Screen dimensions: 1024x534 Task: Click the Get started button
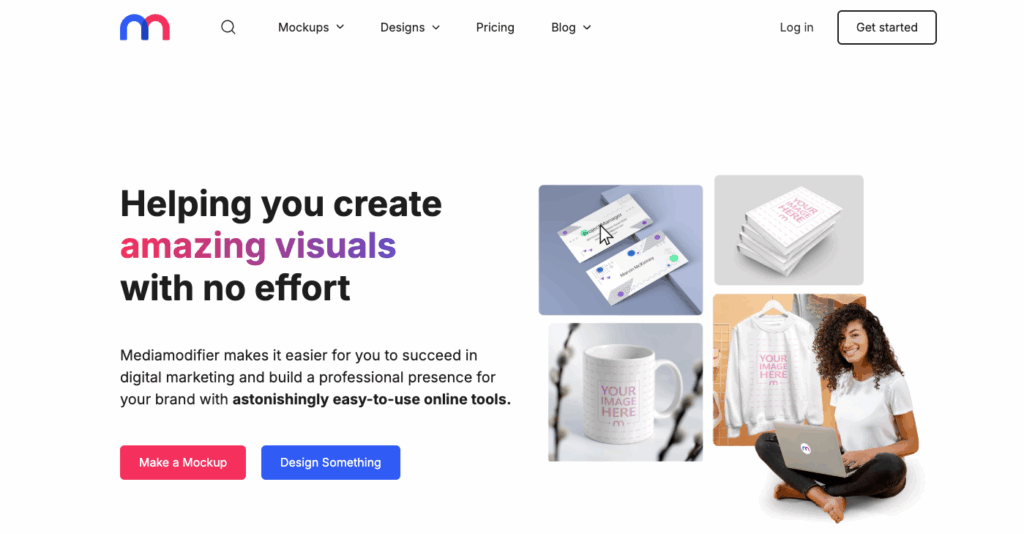(x=887, y=27)
